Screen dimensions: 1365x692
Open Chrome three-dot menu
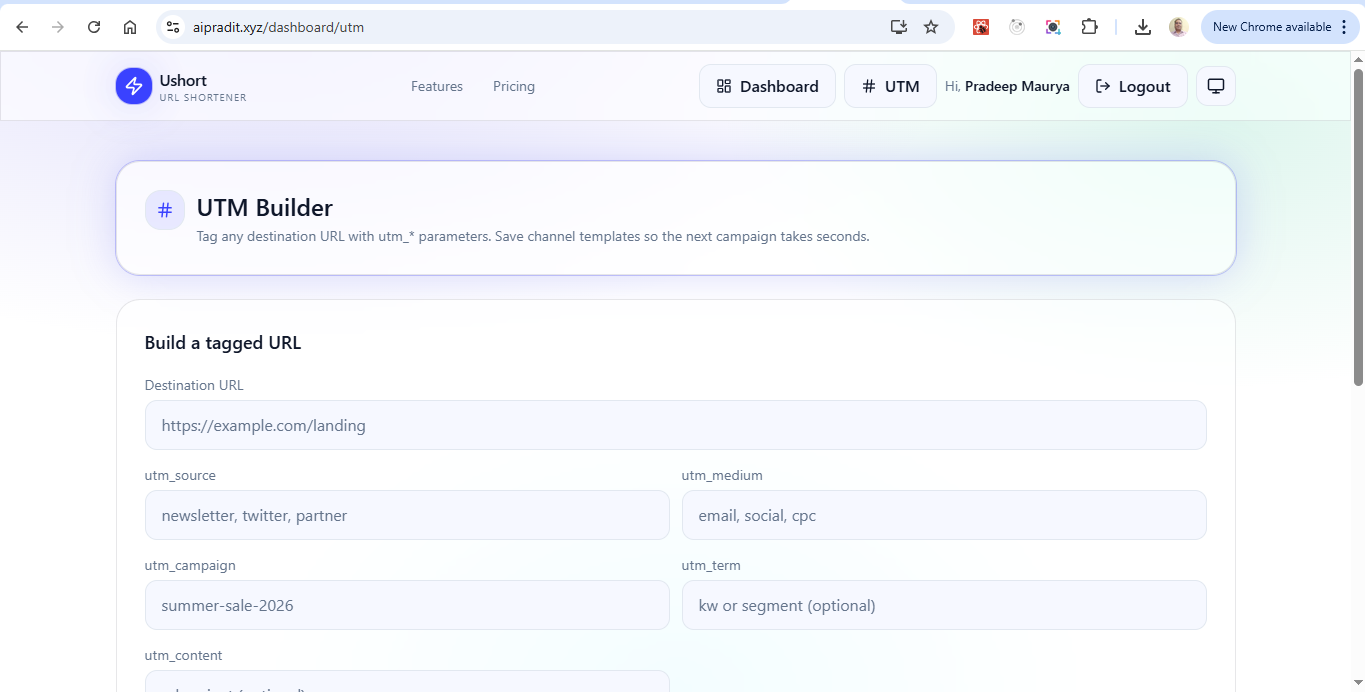coord(1343,27)
